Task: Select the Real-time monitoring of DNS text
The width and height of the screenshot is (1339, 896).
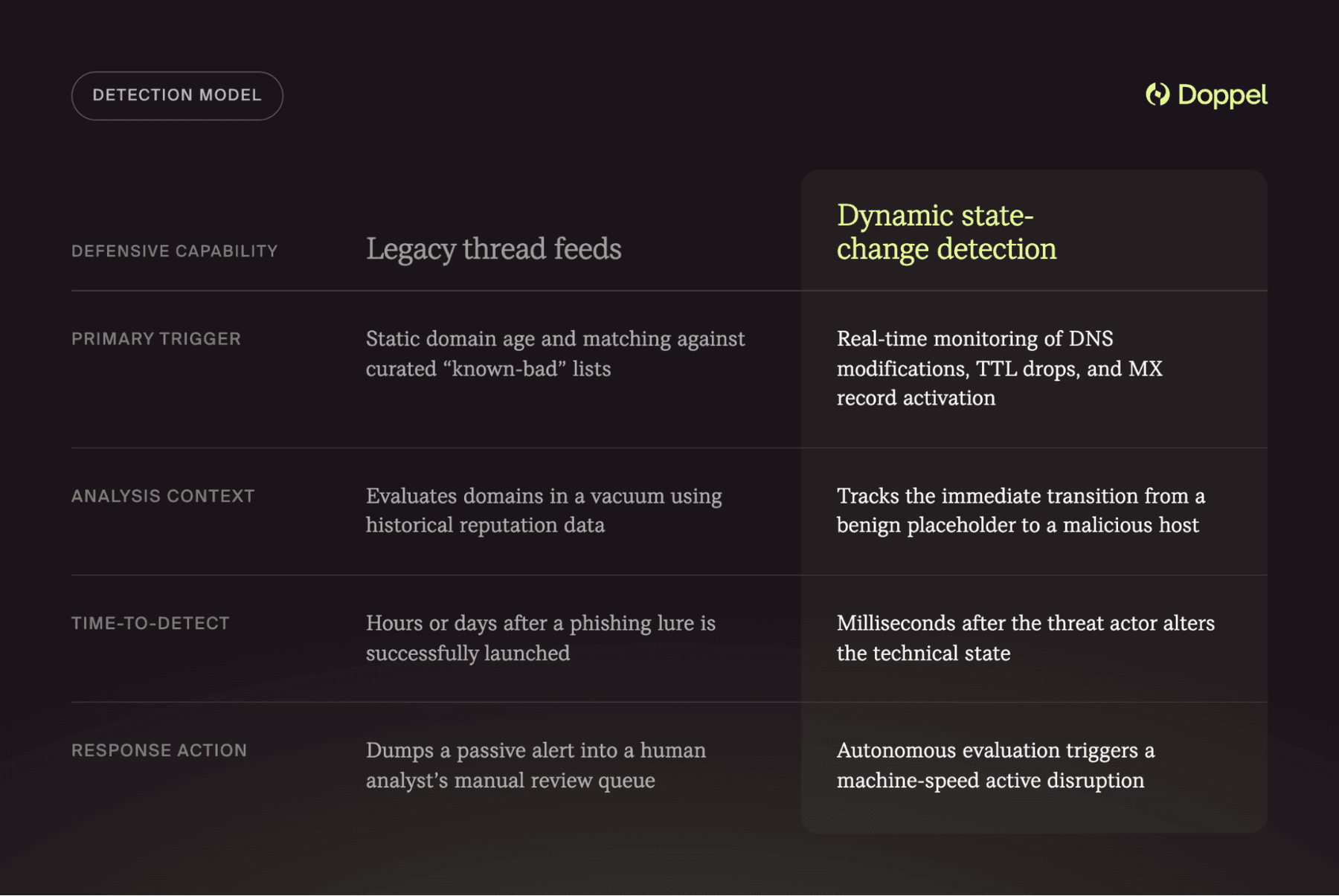Action: coord(999,368)
